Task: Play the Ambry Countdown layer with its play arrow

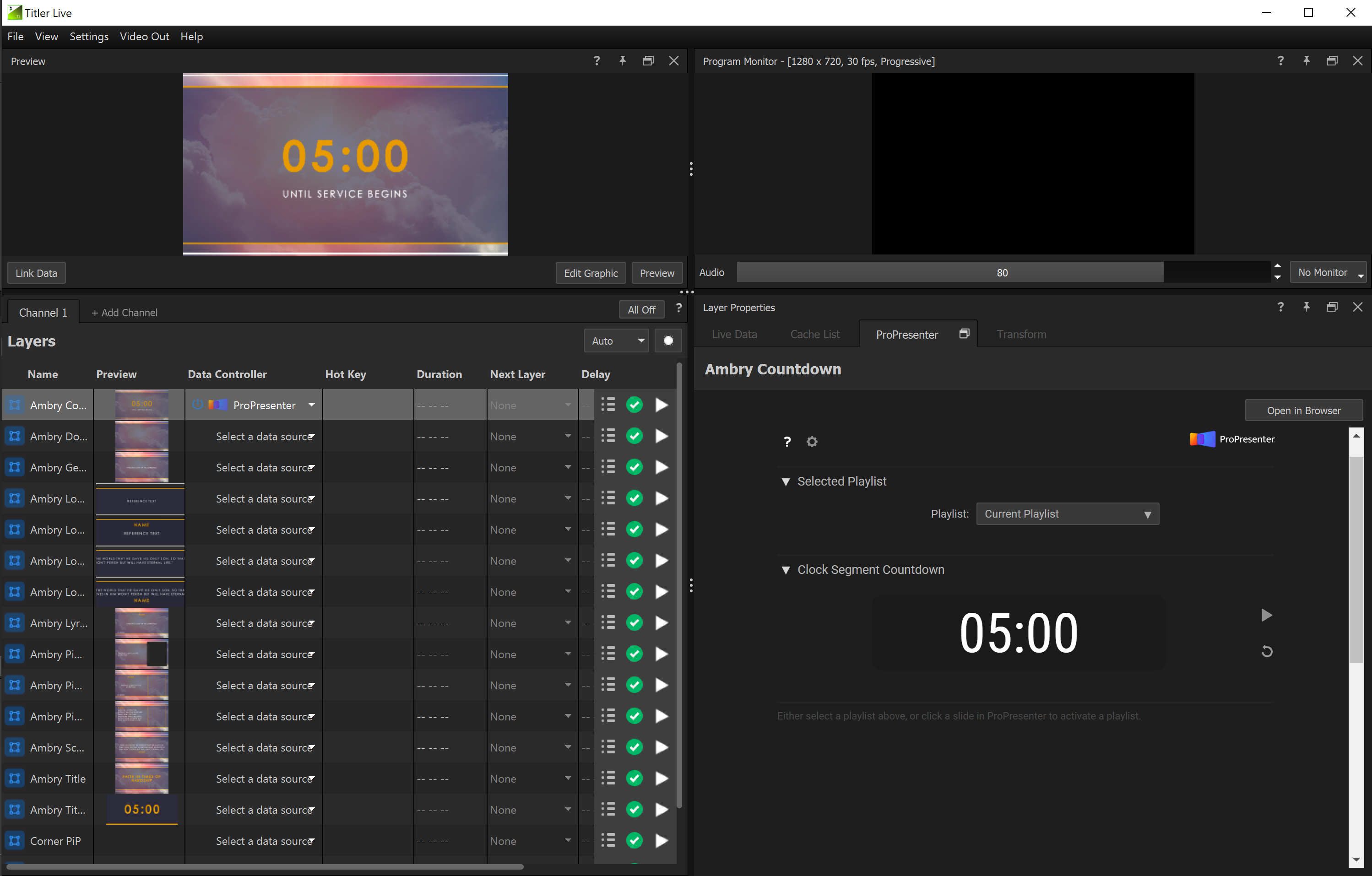Action: point(661,405)
